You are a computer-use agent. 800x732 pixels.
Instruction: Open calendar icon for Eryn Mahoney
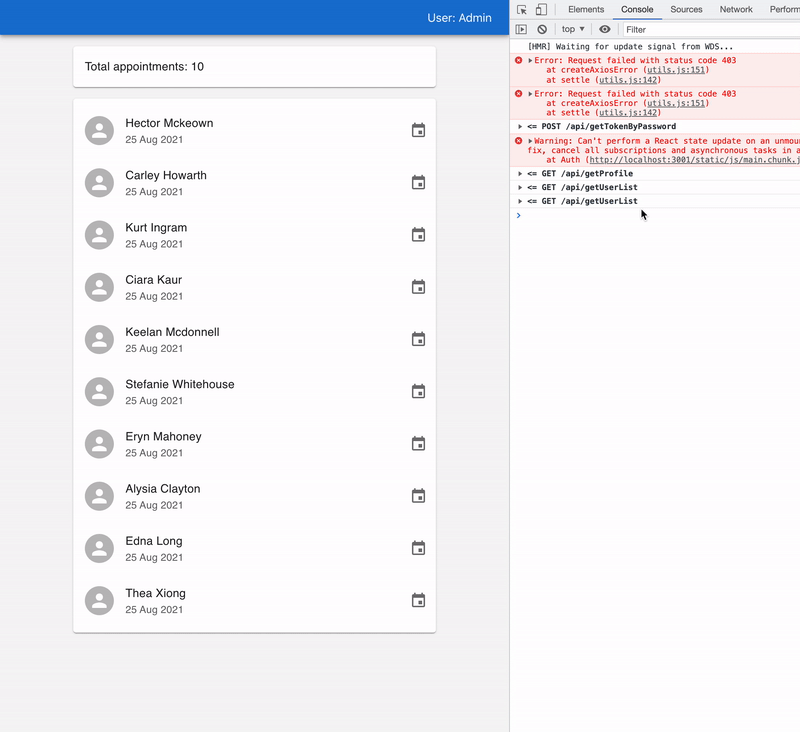click(418, 443)
